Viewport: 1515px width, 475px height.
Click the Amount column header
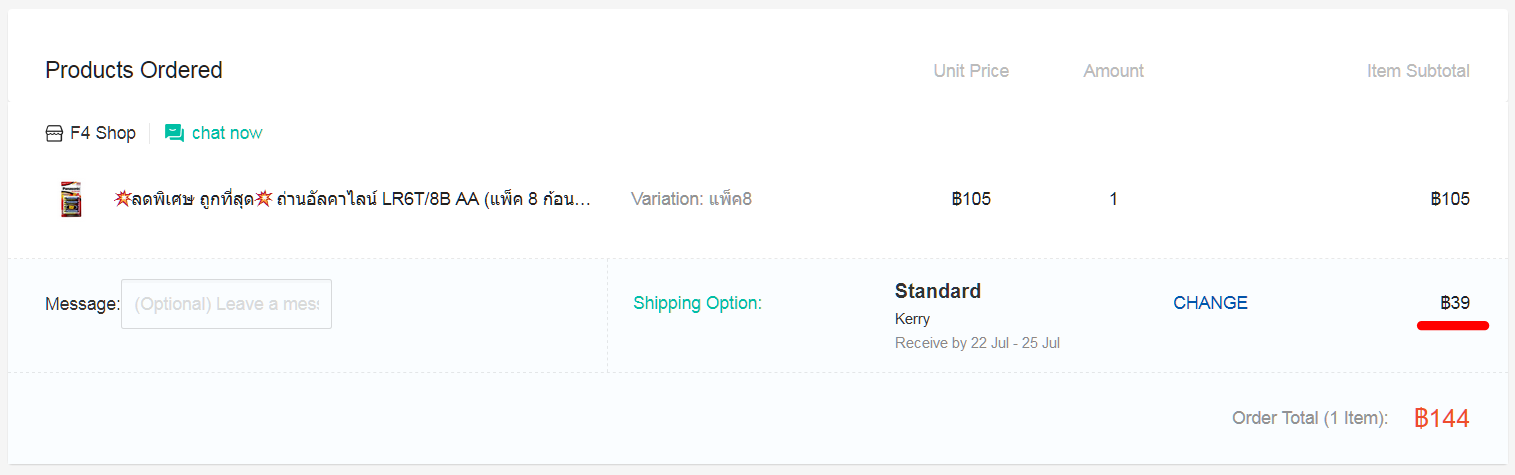point(1113,71)
